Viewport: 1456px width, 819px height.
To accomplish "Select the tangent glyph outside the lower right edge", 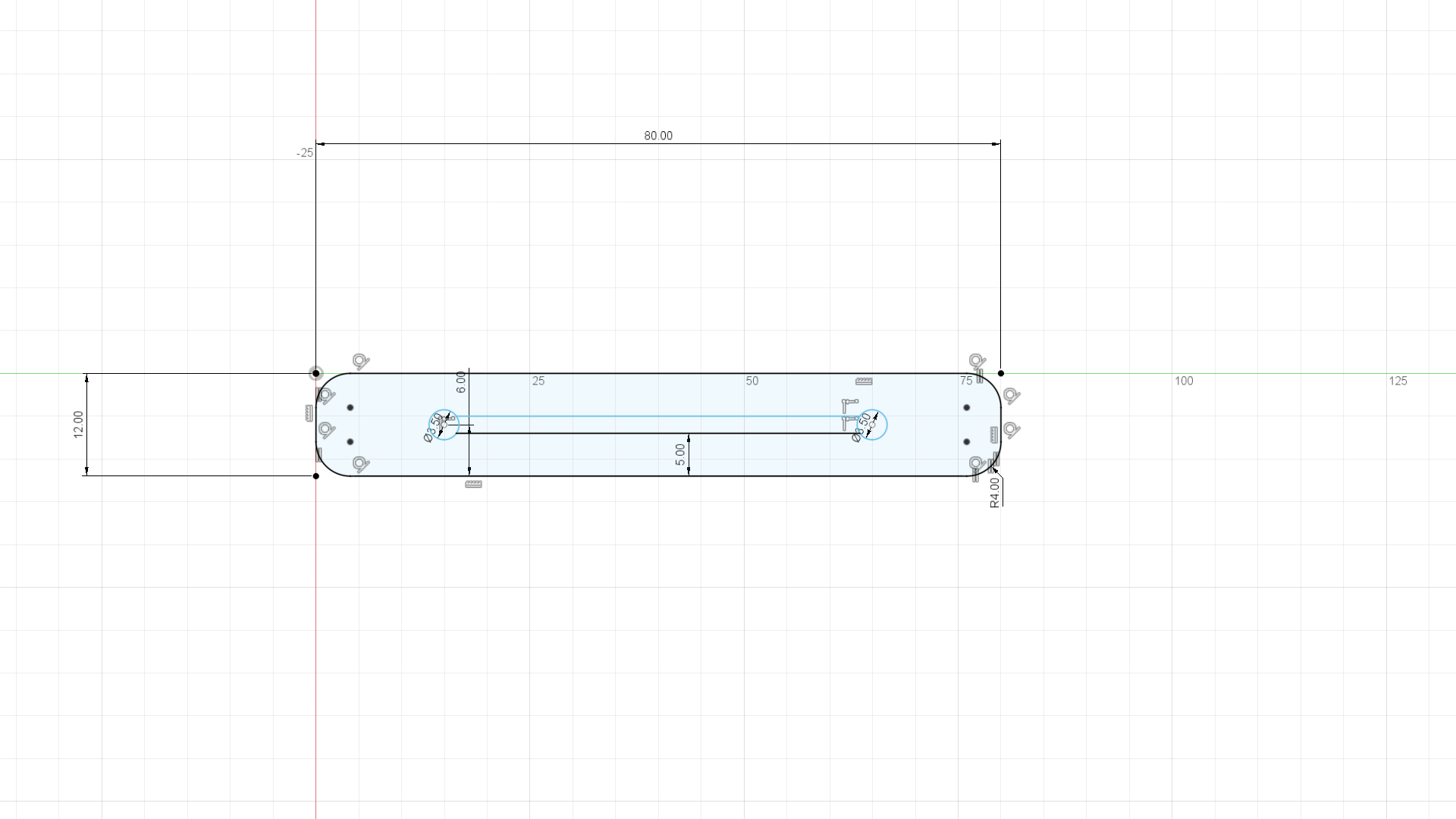I will tap(1012, 430).
